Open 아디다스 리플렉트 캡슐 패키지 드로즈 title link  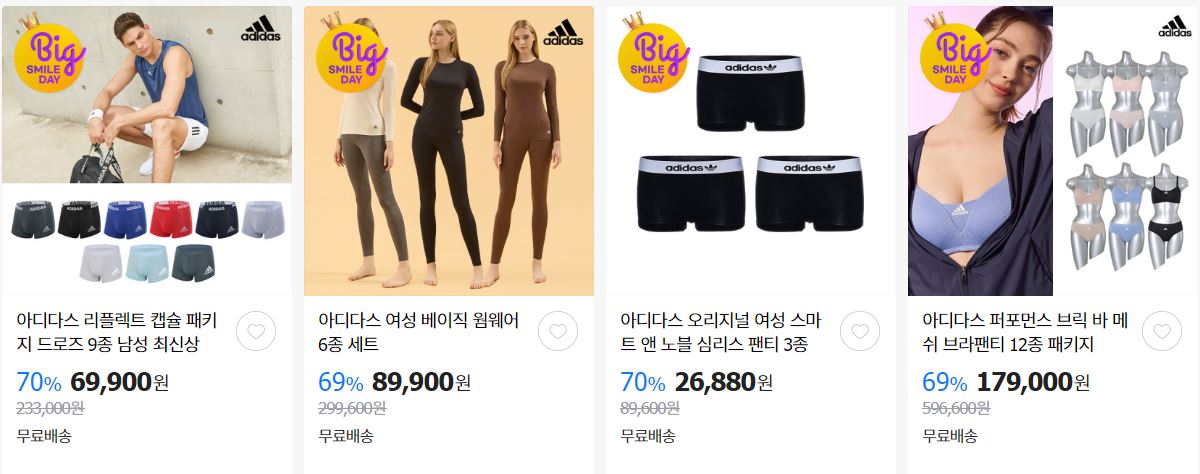click(x=124, y=333)
